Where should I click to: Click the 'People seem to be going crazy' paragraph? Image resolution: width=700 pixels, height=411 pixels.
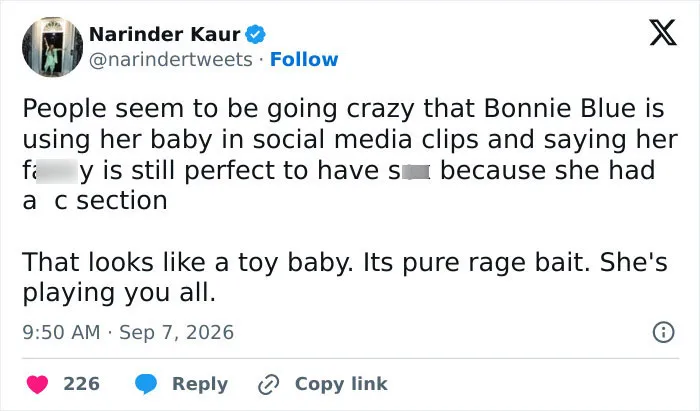click(x=350, y=154)
